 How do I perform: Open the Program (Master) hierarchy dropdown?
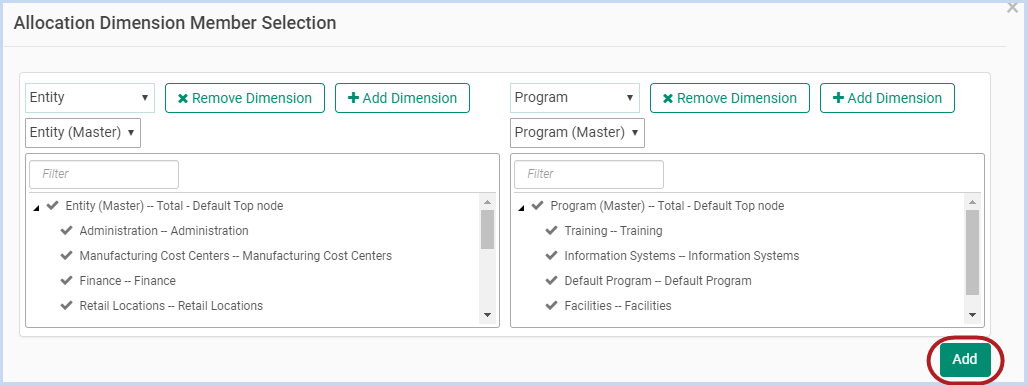(577, 132)
